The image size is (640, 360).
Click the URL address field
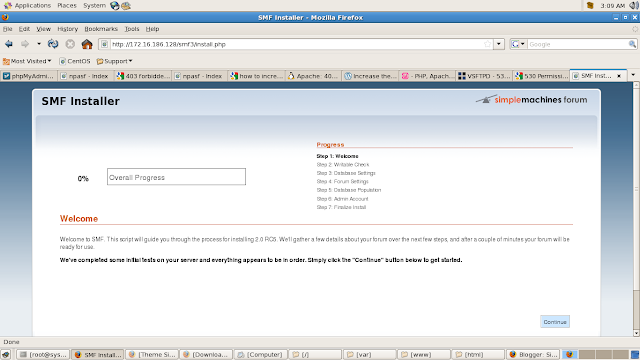pyautogui.click(x=297, y=44)
